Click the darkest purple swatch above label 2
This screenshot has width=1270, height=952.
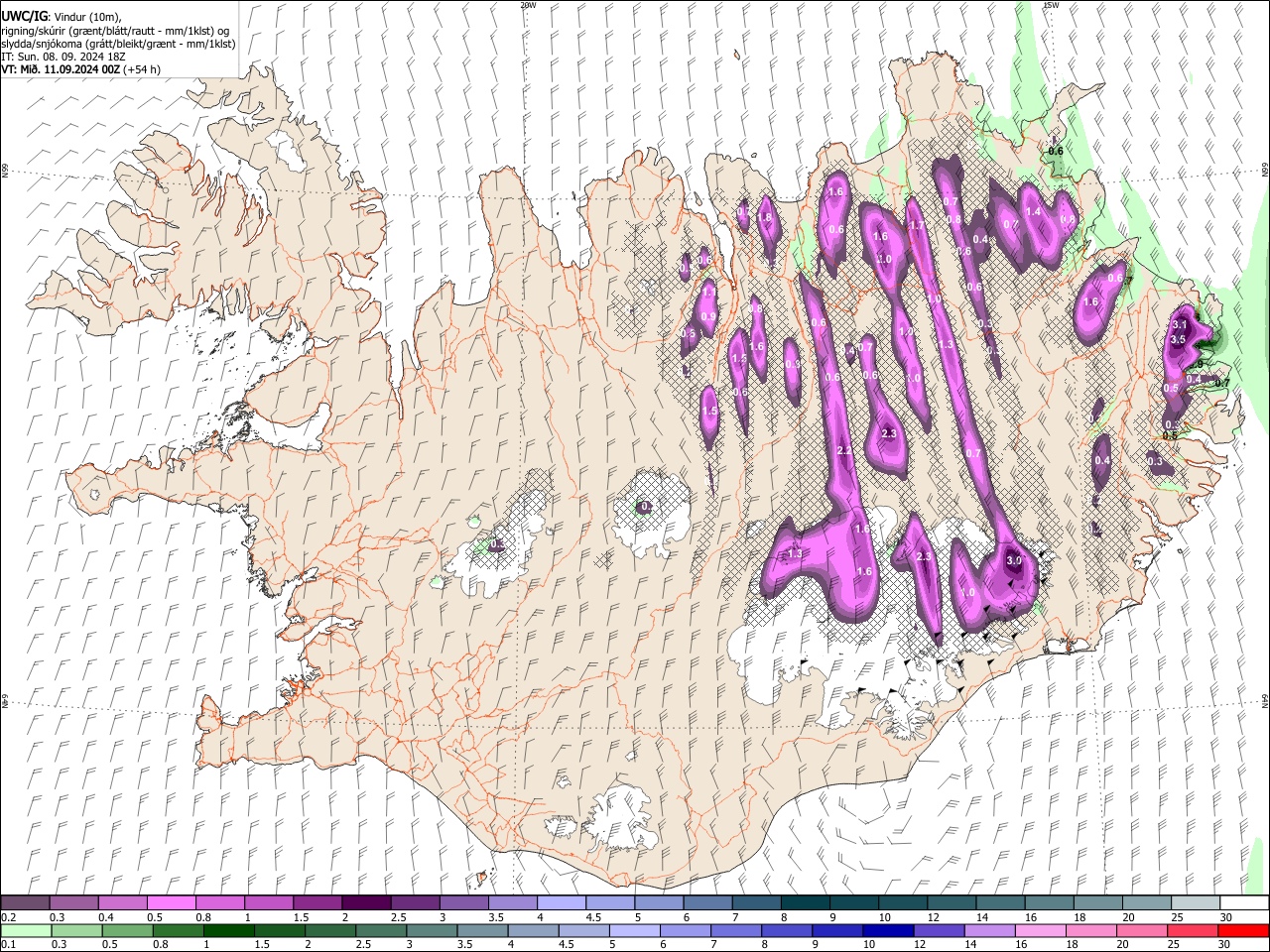pos(366,903)
